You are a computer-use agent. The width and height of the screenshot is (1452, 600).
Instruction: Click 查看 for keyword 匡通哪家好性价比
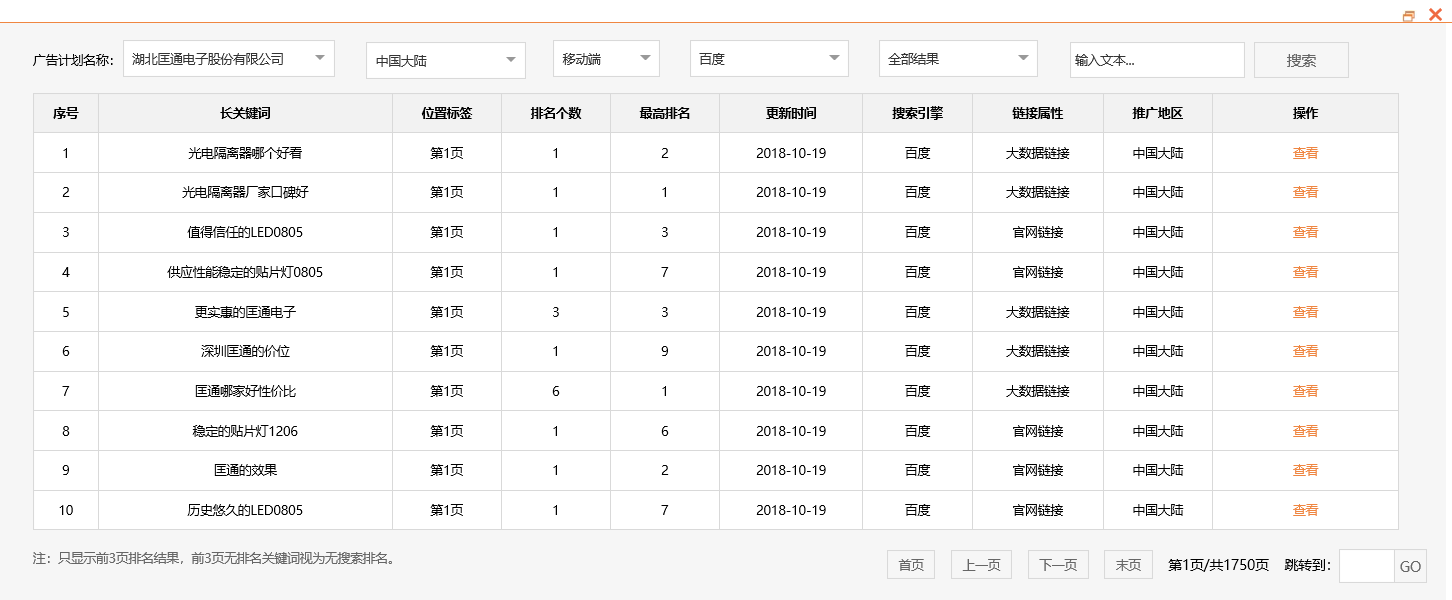(1305, 391)
